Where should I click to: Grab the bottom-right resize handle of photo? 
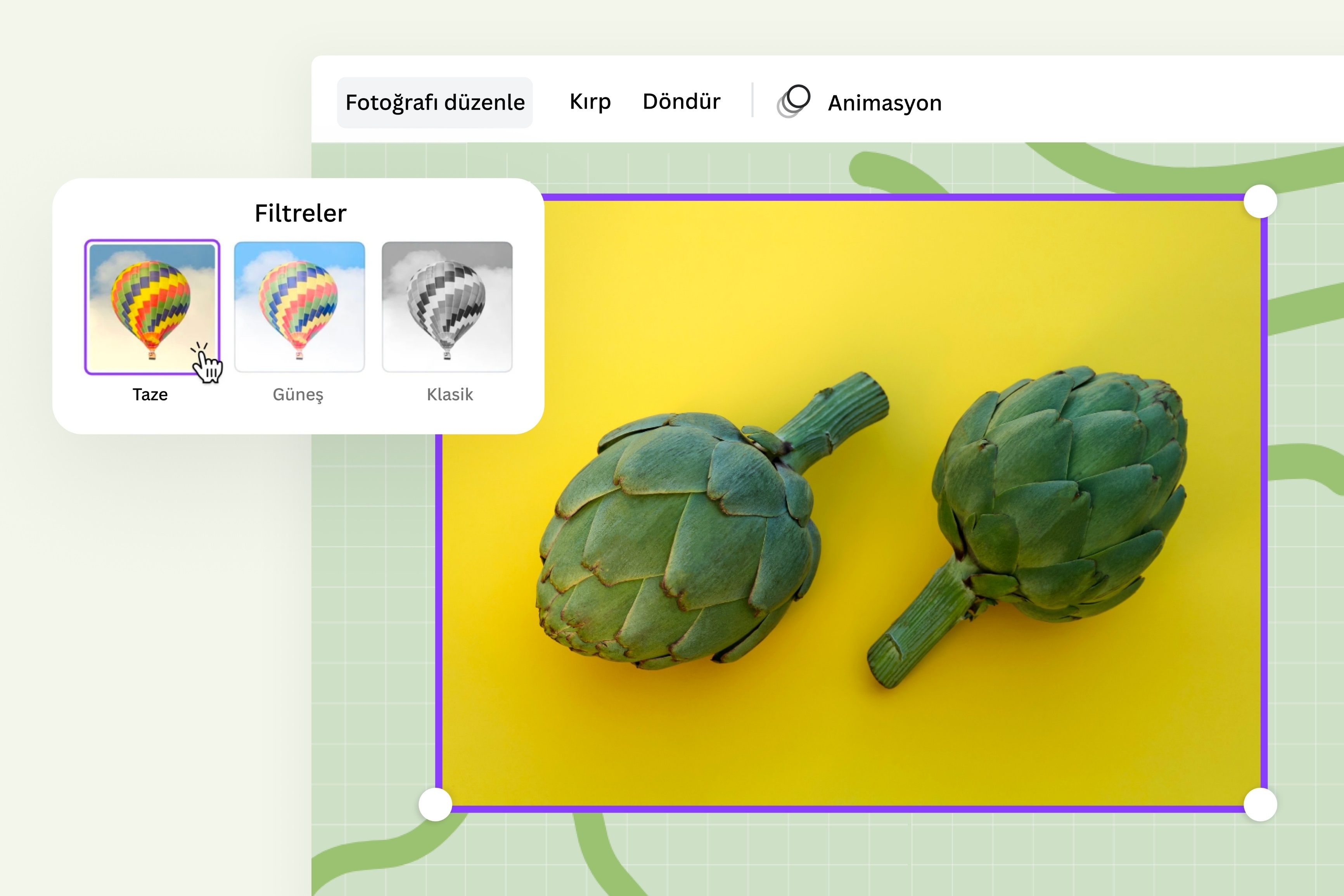(x=1261, y=804)
